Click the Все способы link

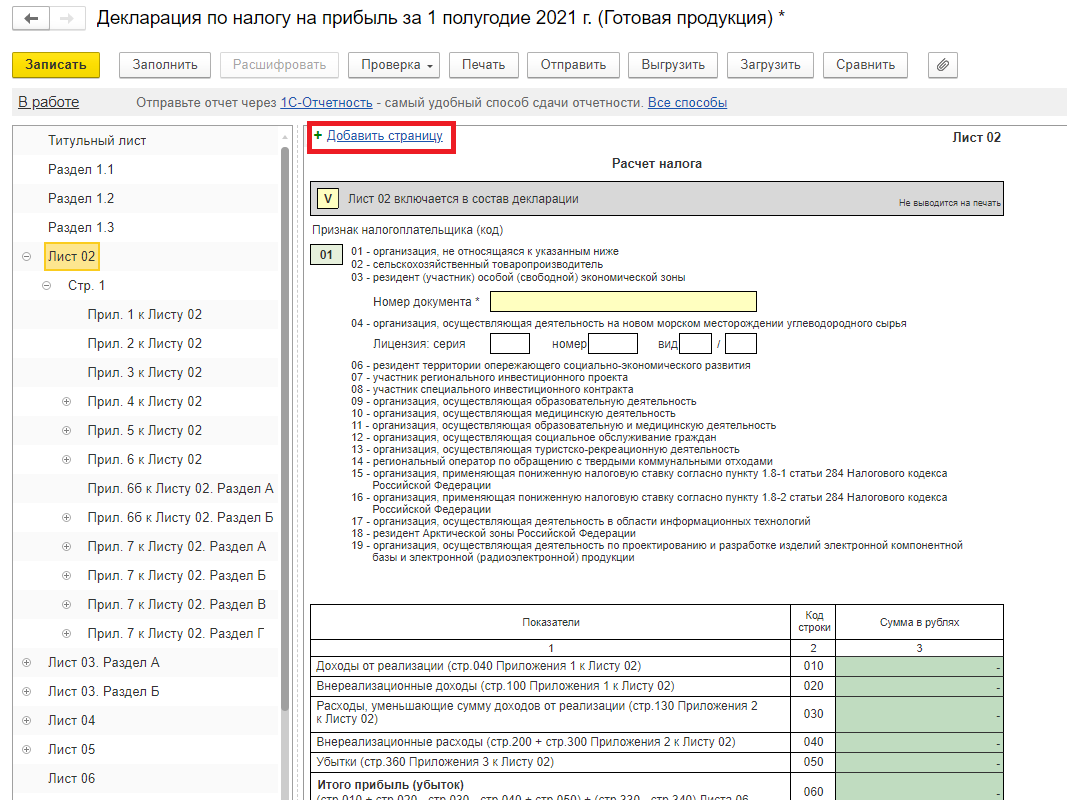[687, 103]
